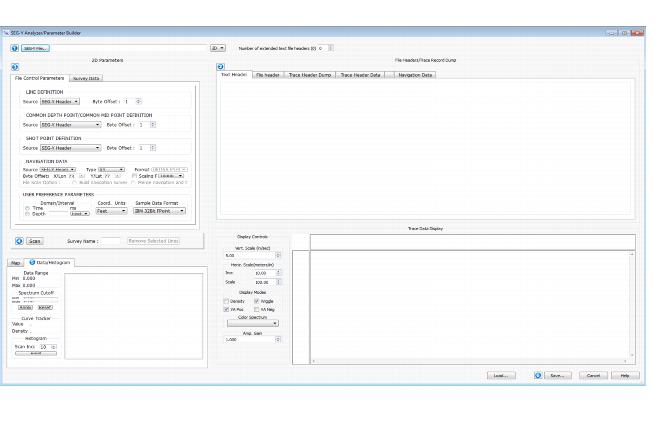Image resolution: width=655 pixels, height=427 pixels.
Task: Click the blue icon left of Save button
Action: [x=538, y=375]
